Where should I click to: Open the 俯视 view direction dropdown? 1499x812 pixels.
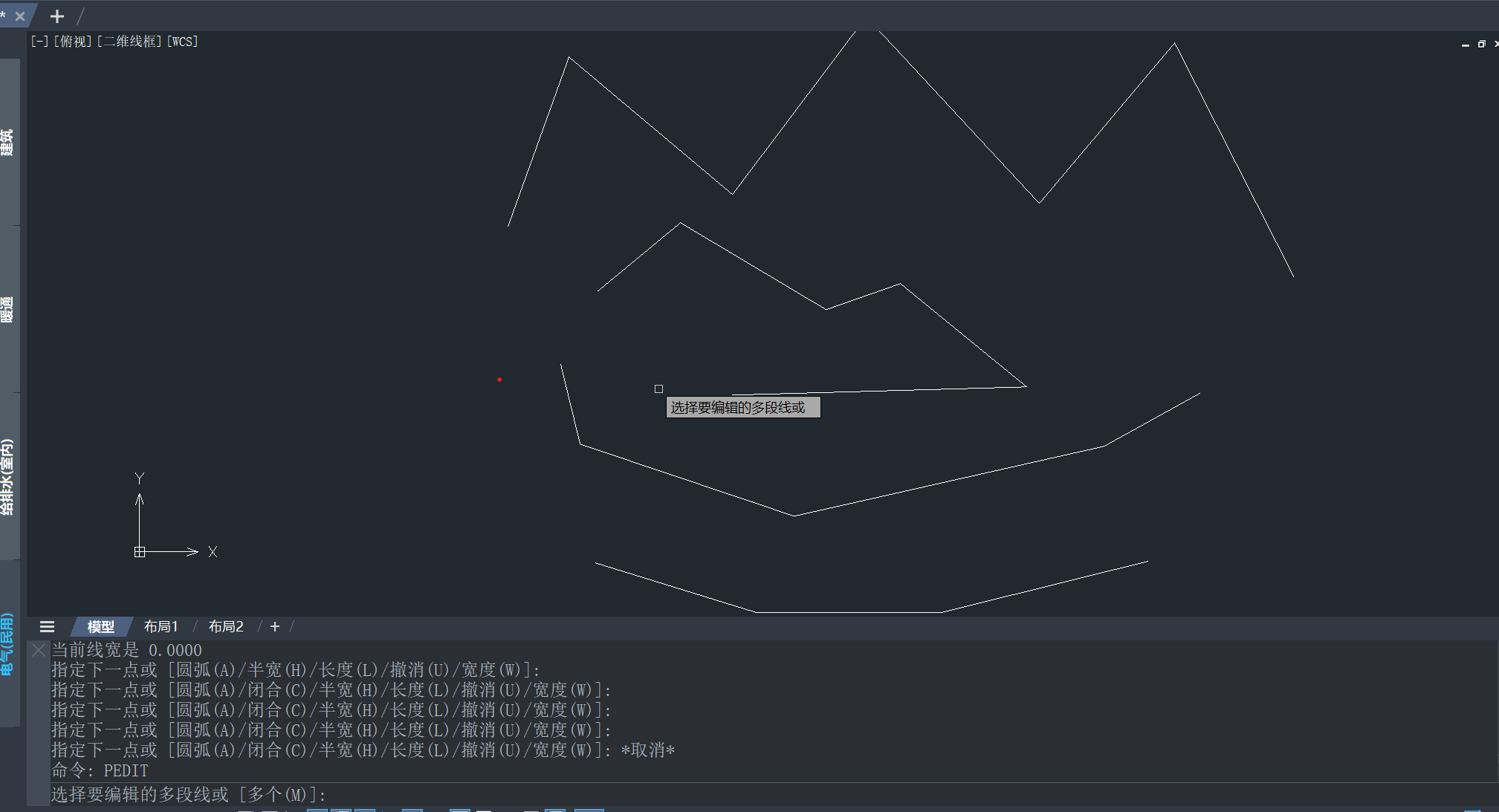tap(73, 42)
